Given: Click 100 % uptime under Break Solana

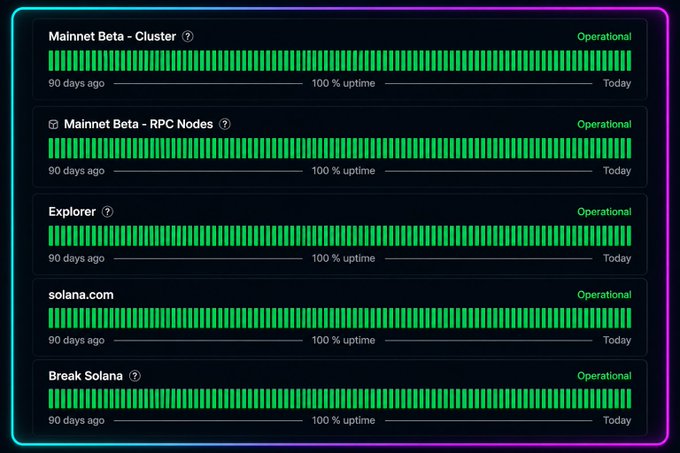Looking at the screenshot, I should coord(343,420).
